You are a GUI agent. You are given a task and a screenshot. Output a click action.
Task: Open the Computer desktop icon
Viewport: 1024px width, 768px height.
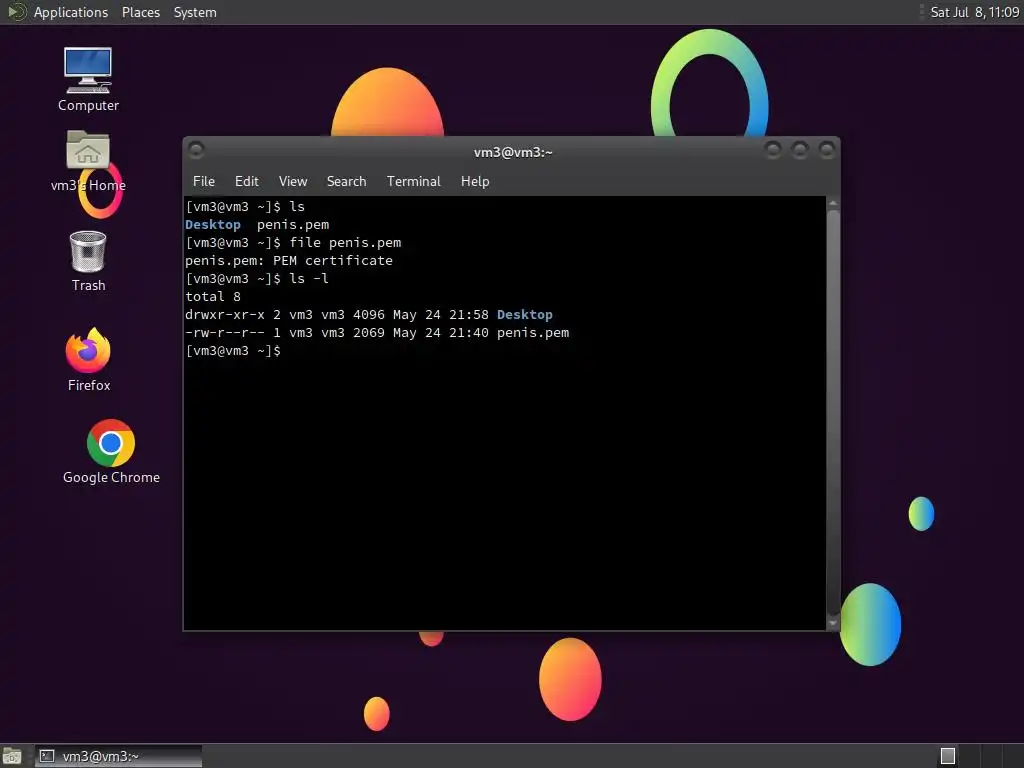(88, 79)
